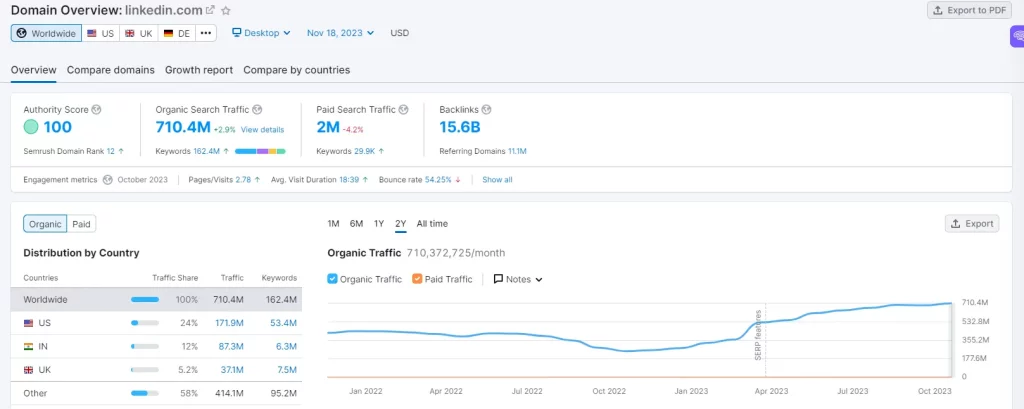
Task: Click the keywords distribution color bar
Action: [x=260, y=151]
